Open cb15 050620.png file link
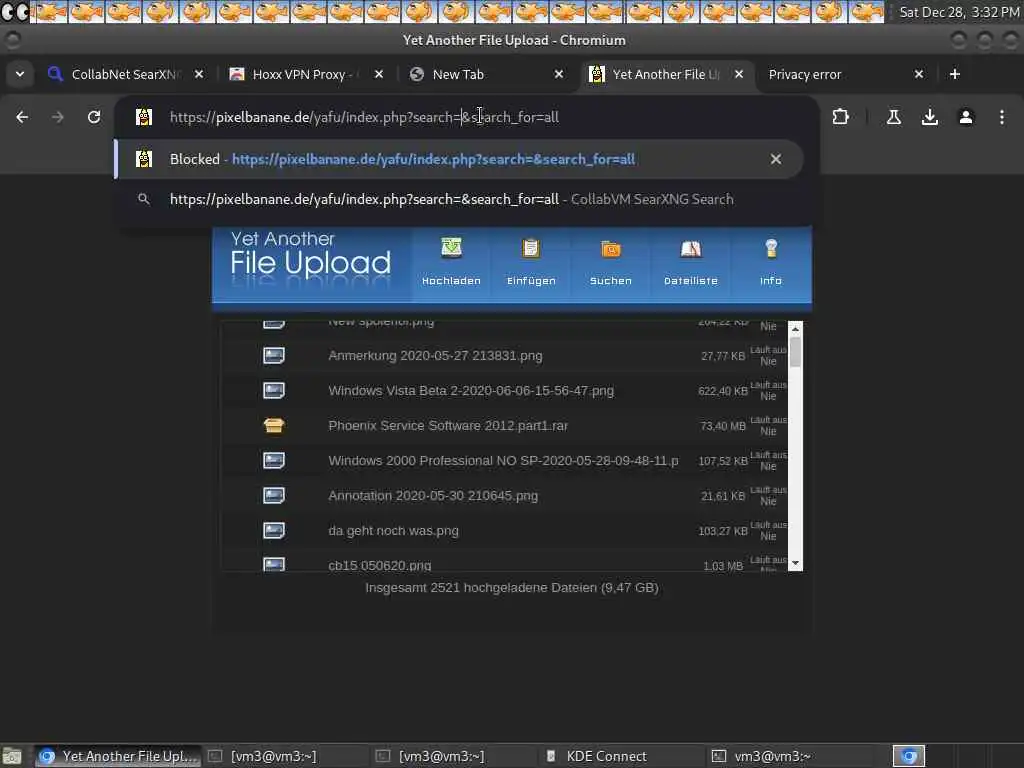 379,565
